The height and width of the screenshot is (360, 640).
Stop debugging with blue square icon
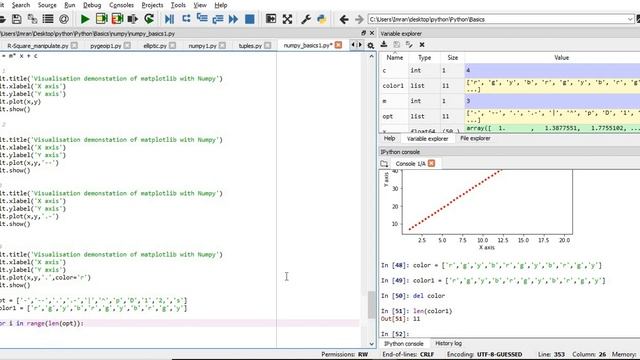249,19
